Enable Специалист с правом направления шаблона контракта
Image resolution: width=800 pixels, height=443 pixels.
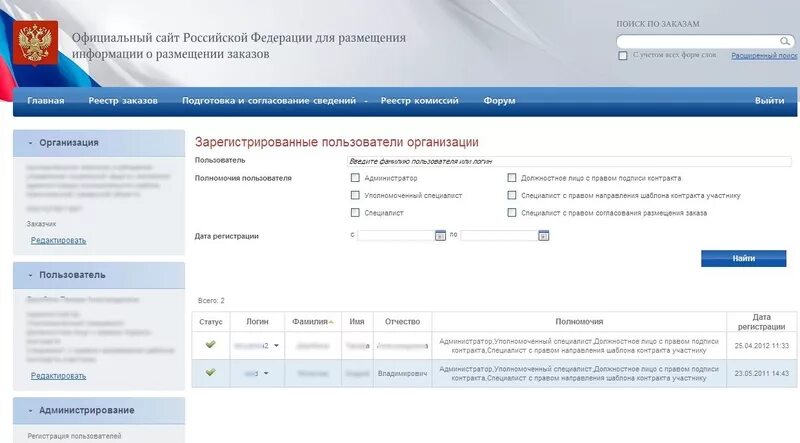click(512, 195)
